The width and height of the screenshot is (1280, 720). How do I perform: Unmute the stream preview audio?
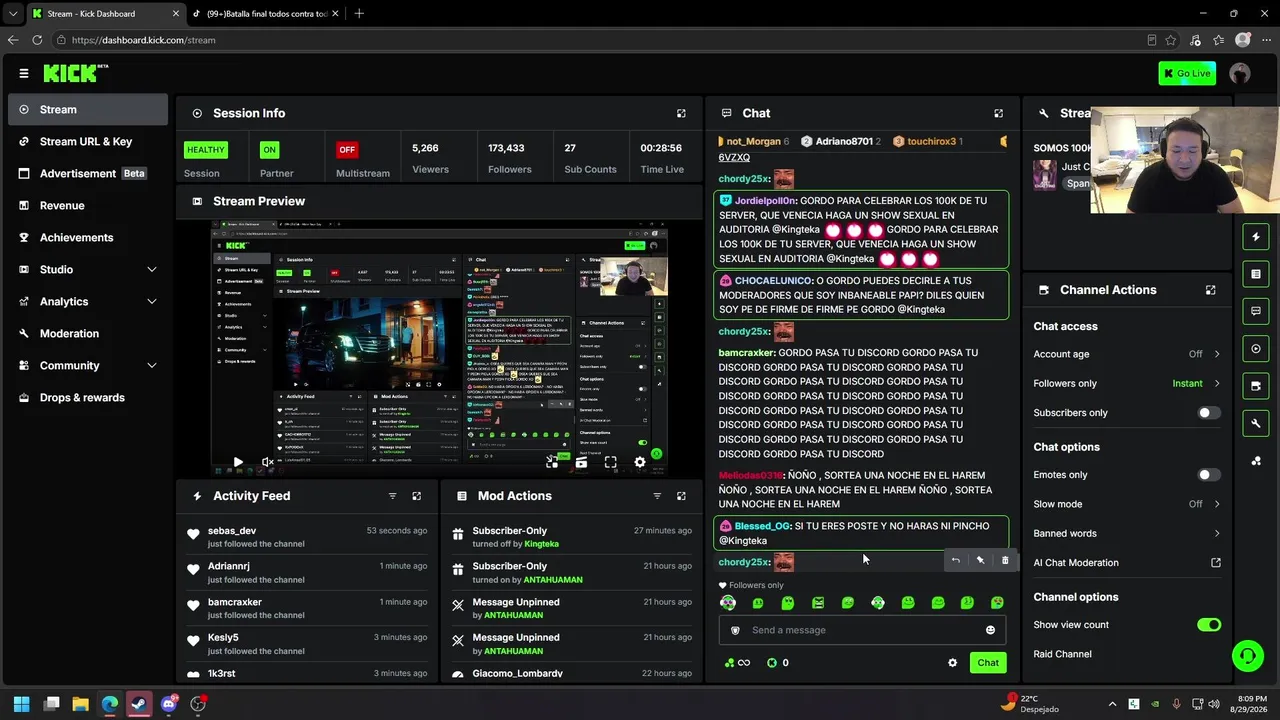[267, 462]
